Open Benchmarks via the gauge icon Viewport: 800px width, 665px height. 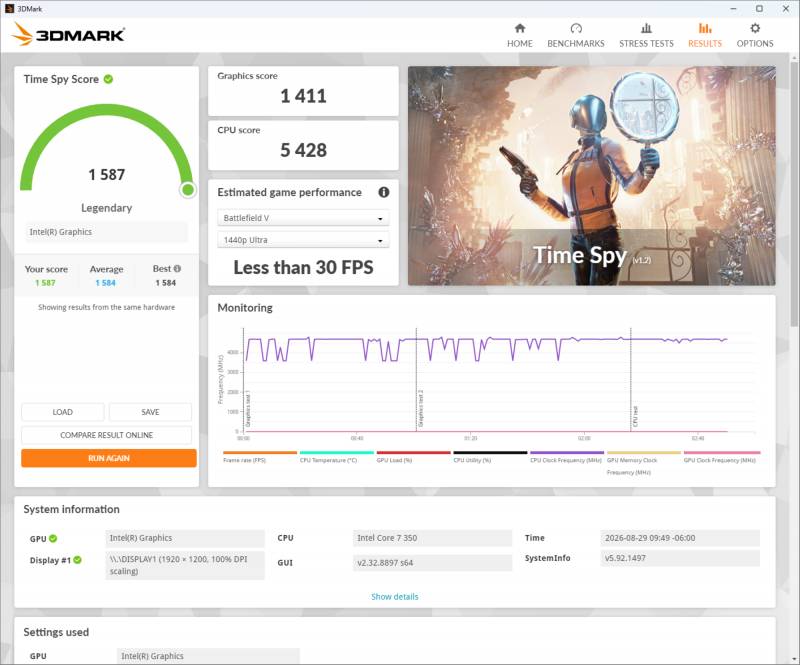tap(576, 28)
